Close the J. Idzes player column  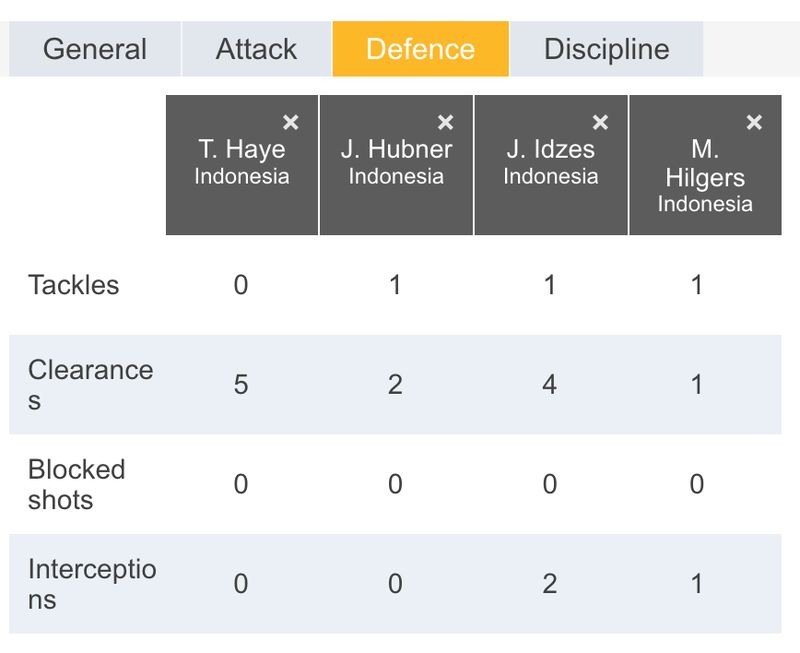(600, 122)
